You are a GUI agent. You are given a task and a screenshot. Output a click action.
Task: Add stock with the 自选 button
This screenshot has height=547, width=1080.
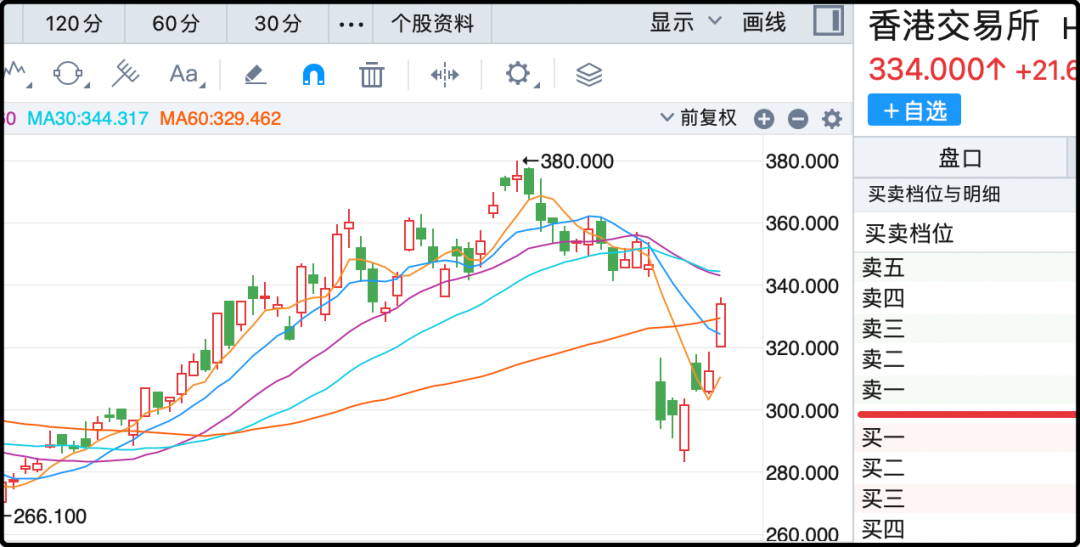914,110
